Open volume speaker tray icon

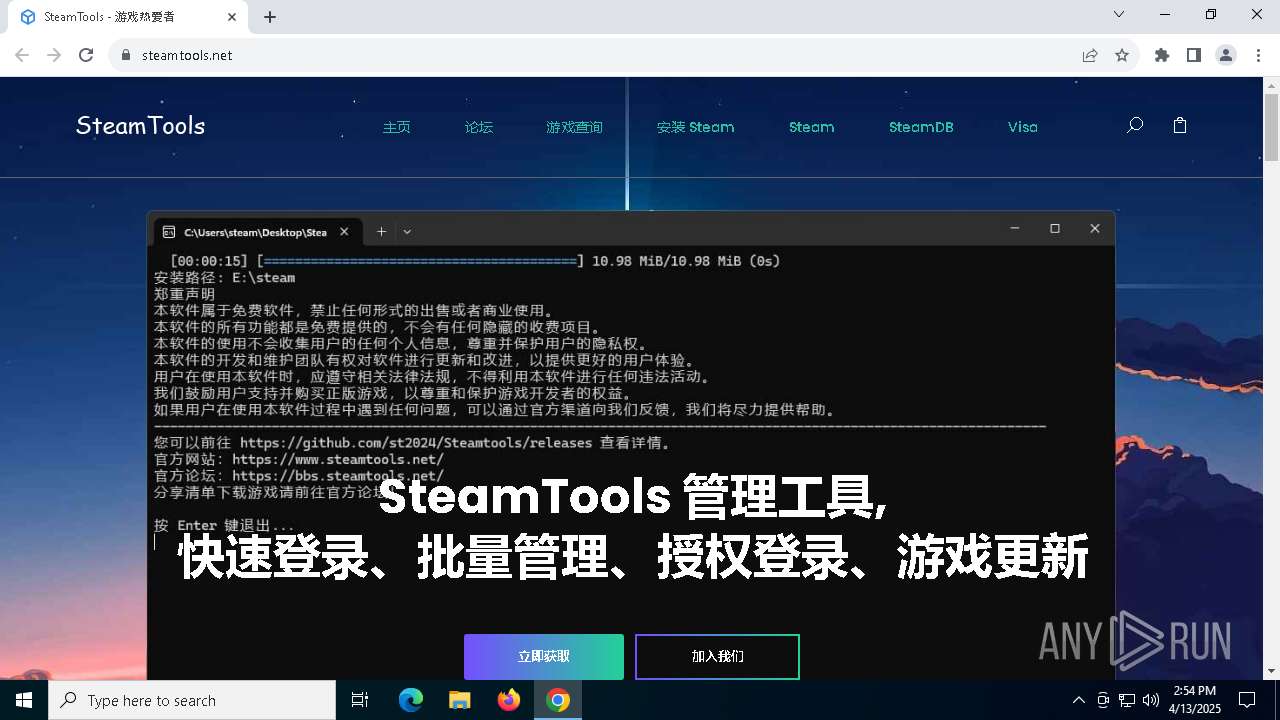pos(1151,700)
